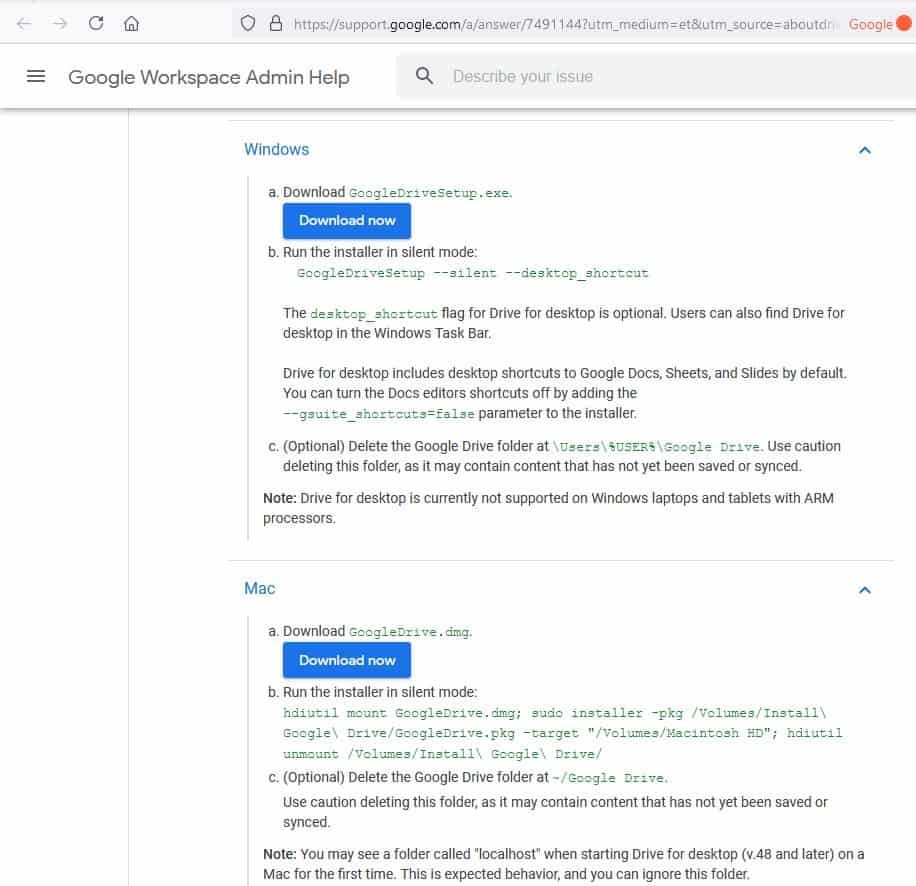Go back to the previous page
This screenshot has height=886, width=916.
click(x=24, y=24)
